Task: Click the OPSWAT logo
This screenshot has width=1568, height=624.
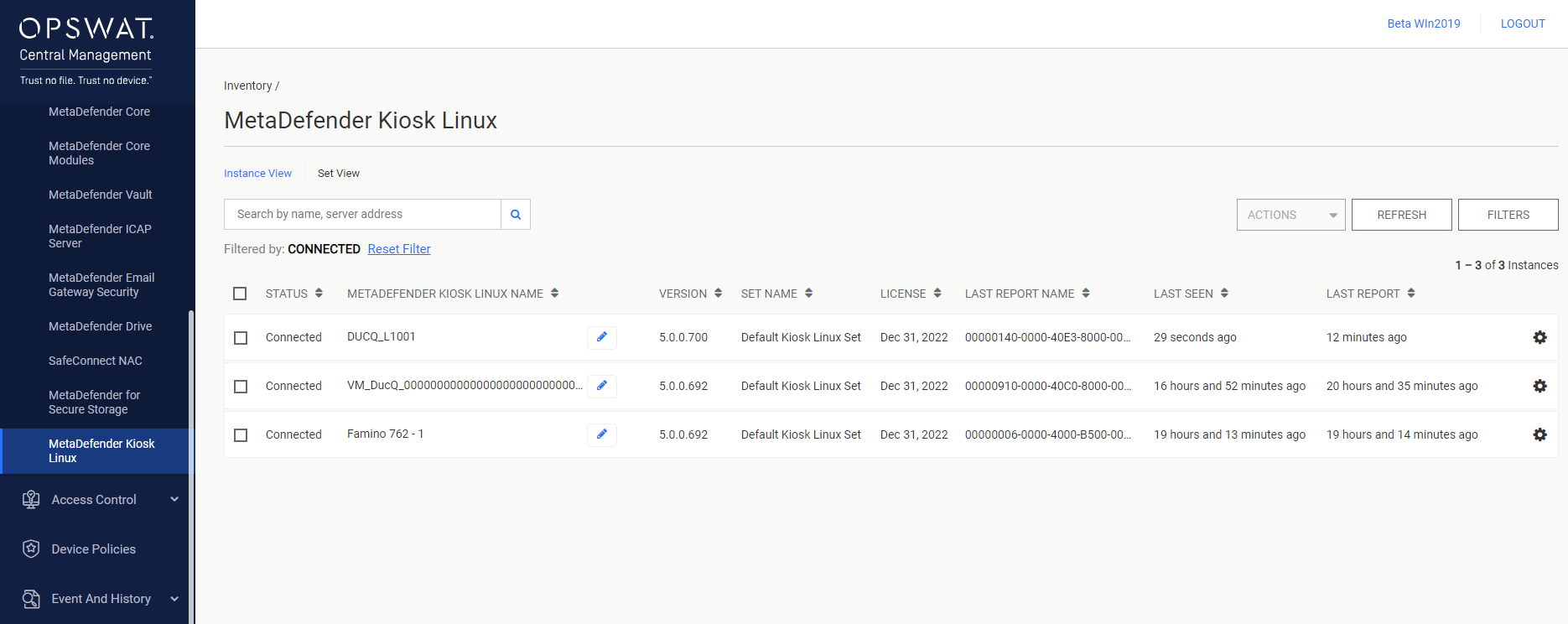Action: point(86,29)
